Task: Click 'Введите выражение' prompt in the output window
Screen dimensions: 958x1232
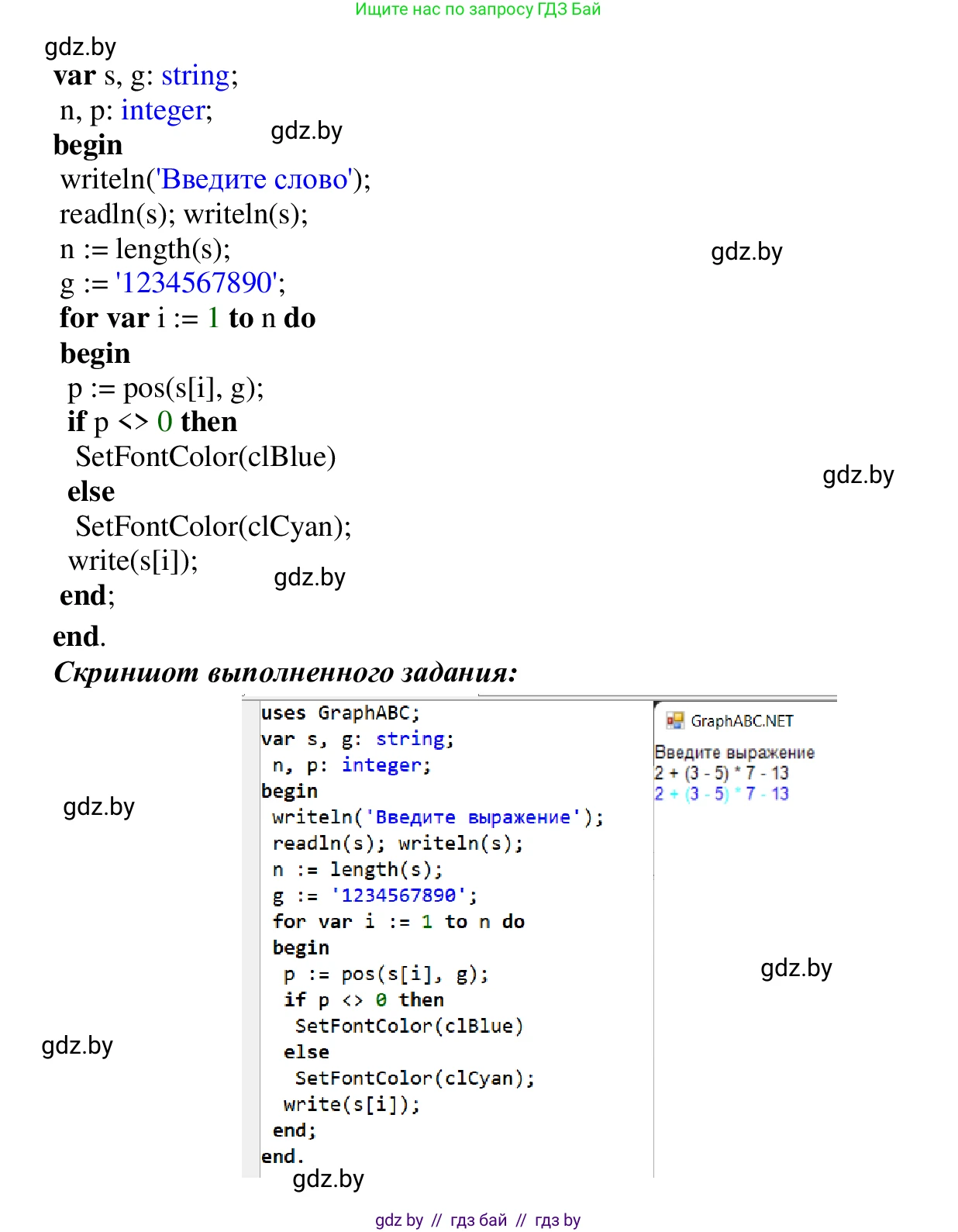Action: click(x=734, y=752)
